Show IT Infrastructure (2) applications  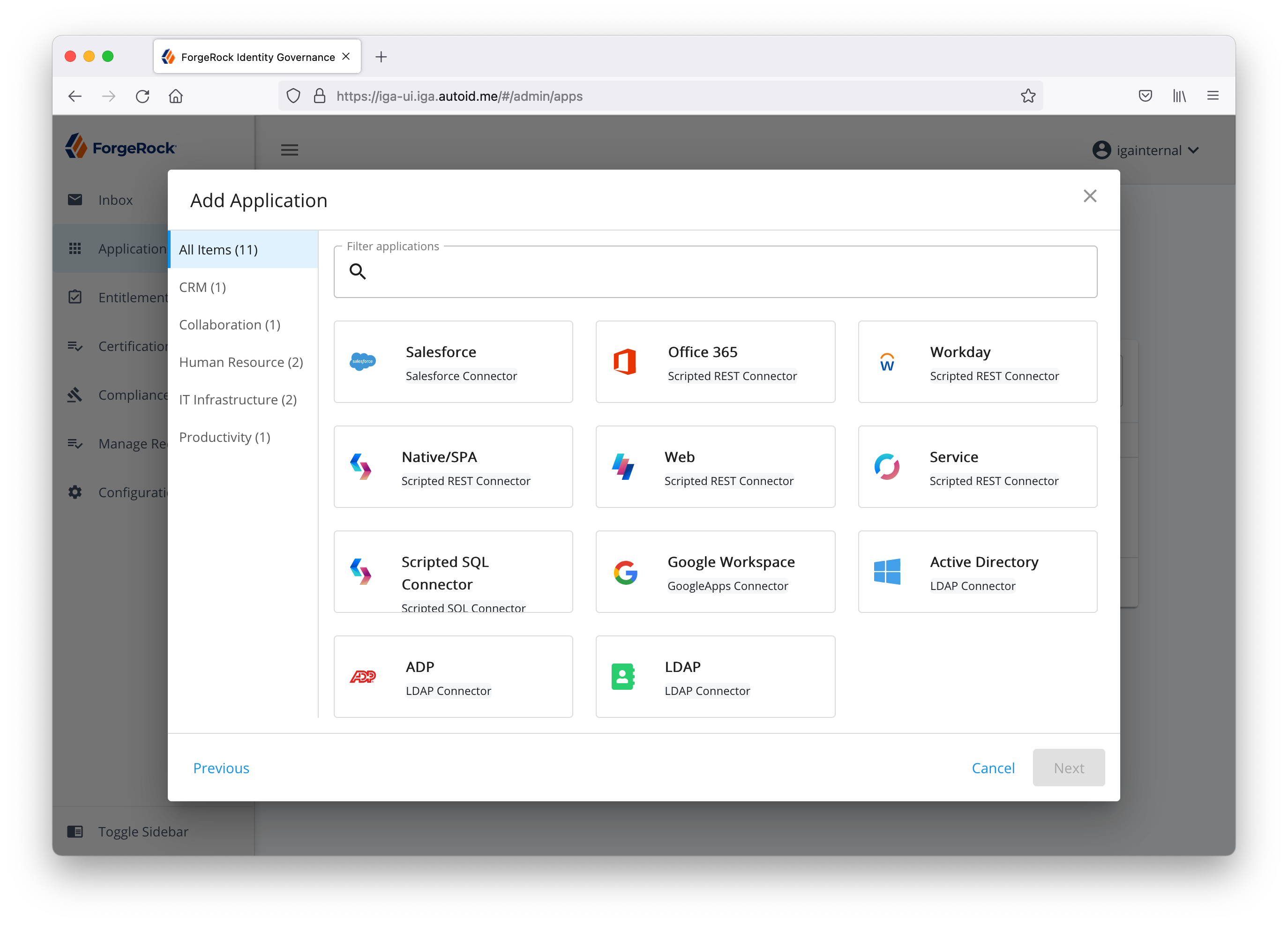[x=238, y=400]
